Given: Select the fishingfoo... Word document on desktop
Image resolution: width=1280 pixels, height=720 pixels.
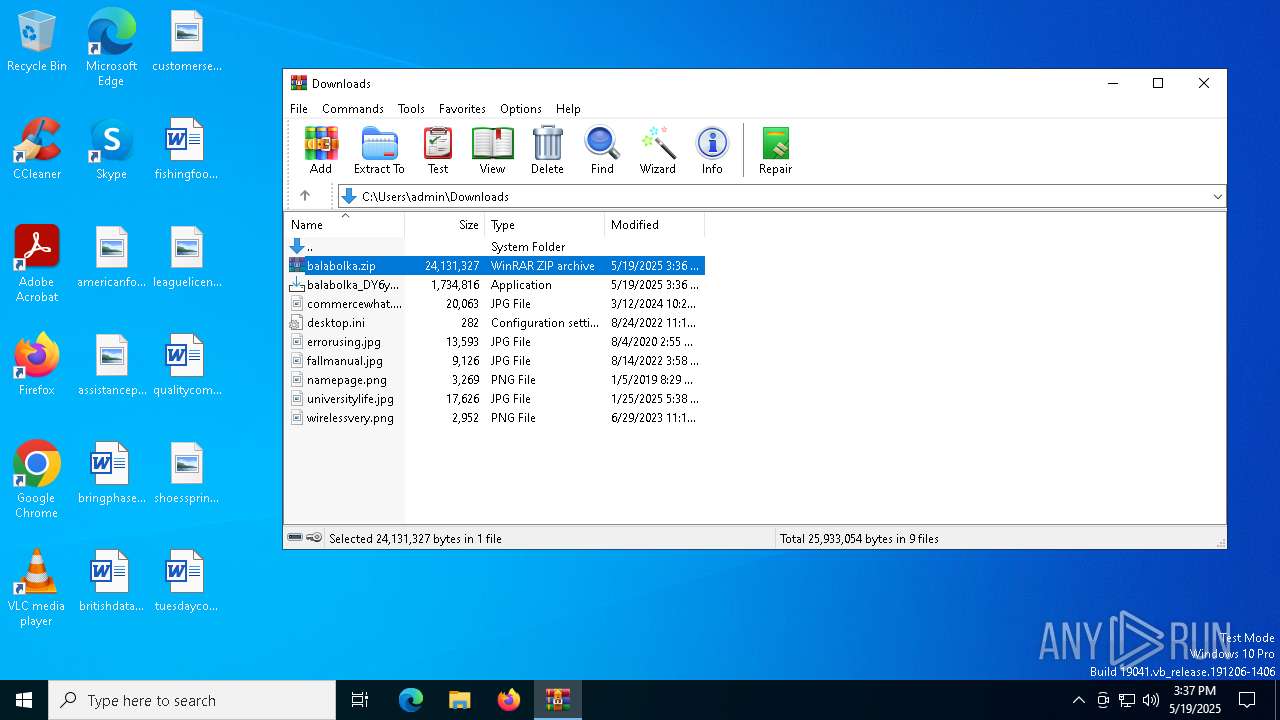Looking at the screenshot, I should (186, 149).
